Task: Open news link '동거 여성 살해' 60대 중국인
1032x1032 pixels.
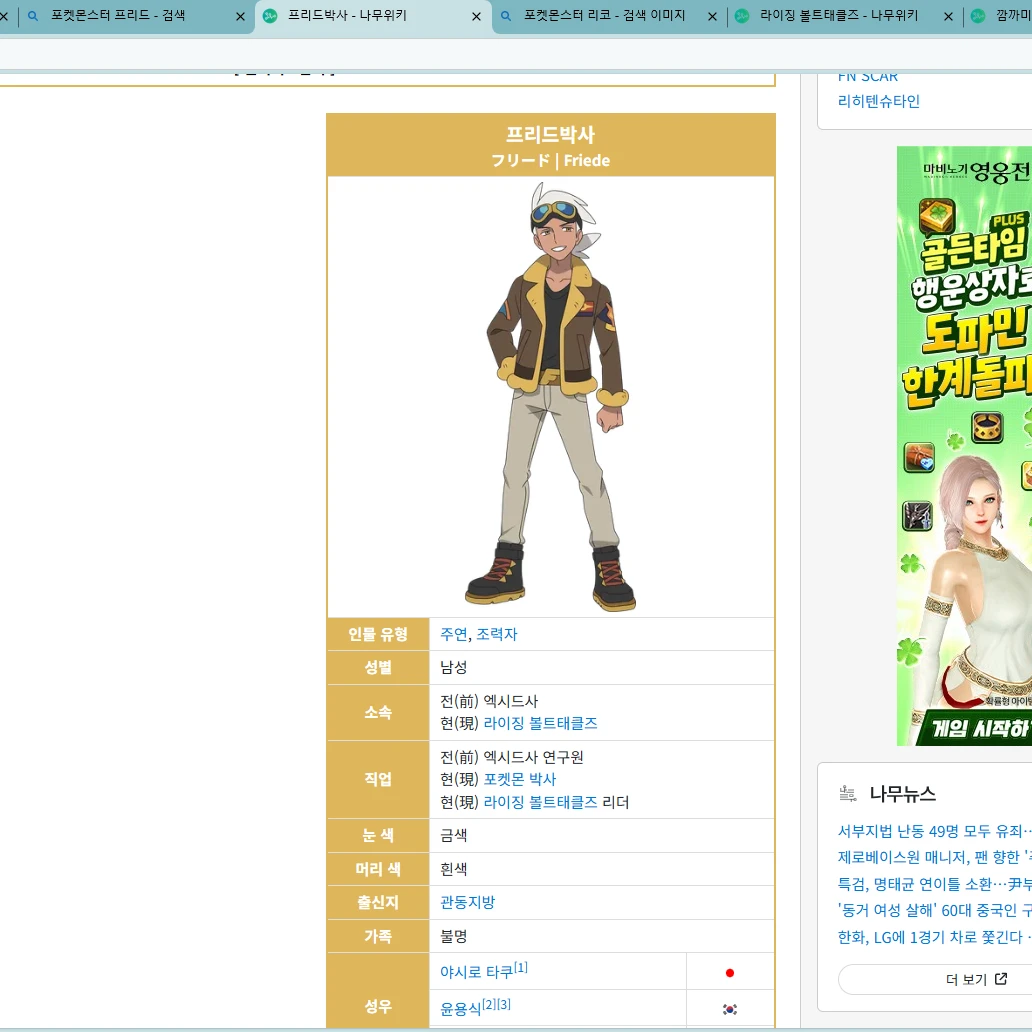Action: (x=935, y=910)
